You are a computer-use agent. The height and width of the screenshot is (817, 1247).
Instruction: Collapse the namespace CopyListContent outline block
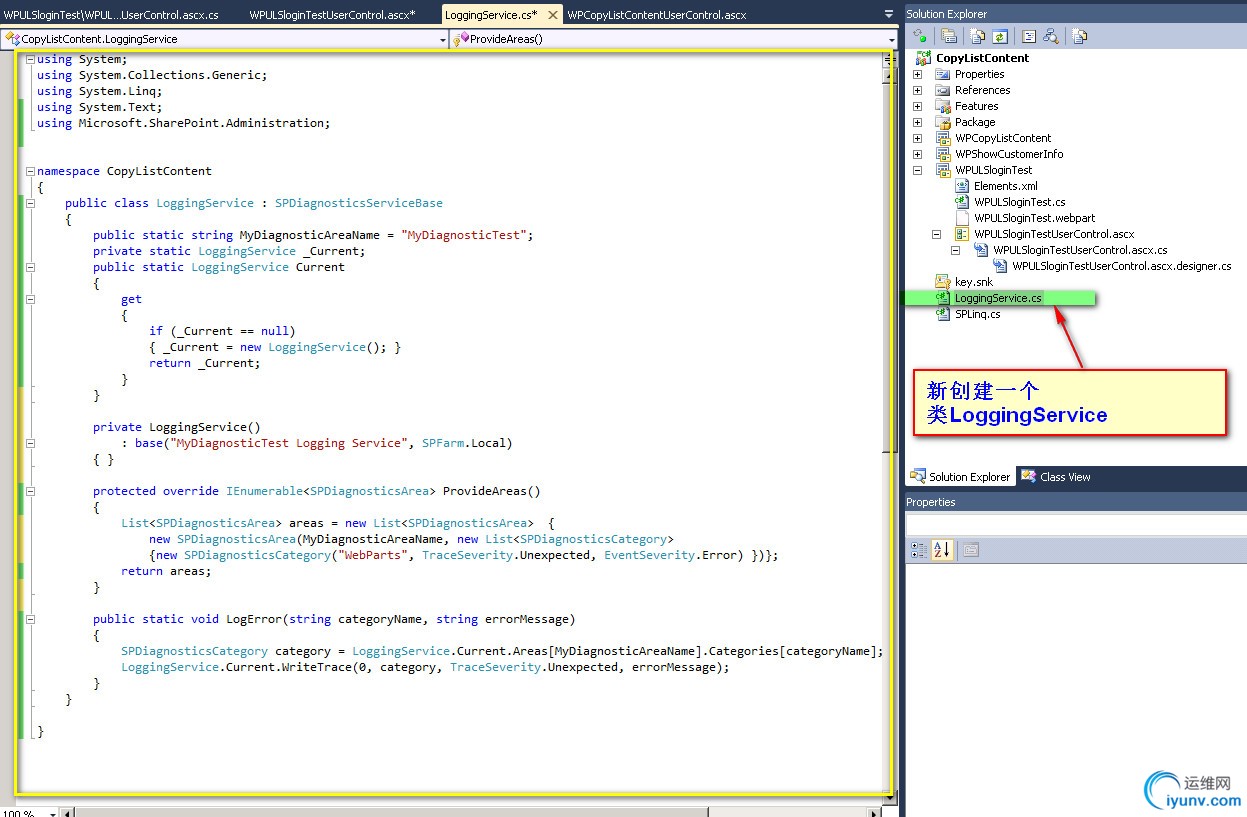30,171
